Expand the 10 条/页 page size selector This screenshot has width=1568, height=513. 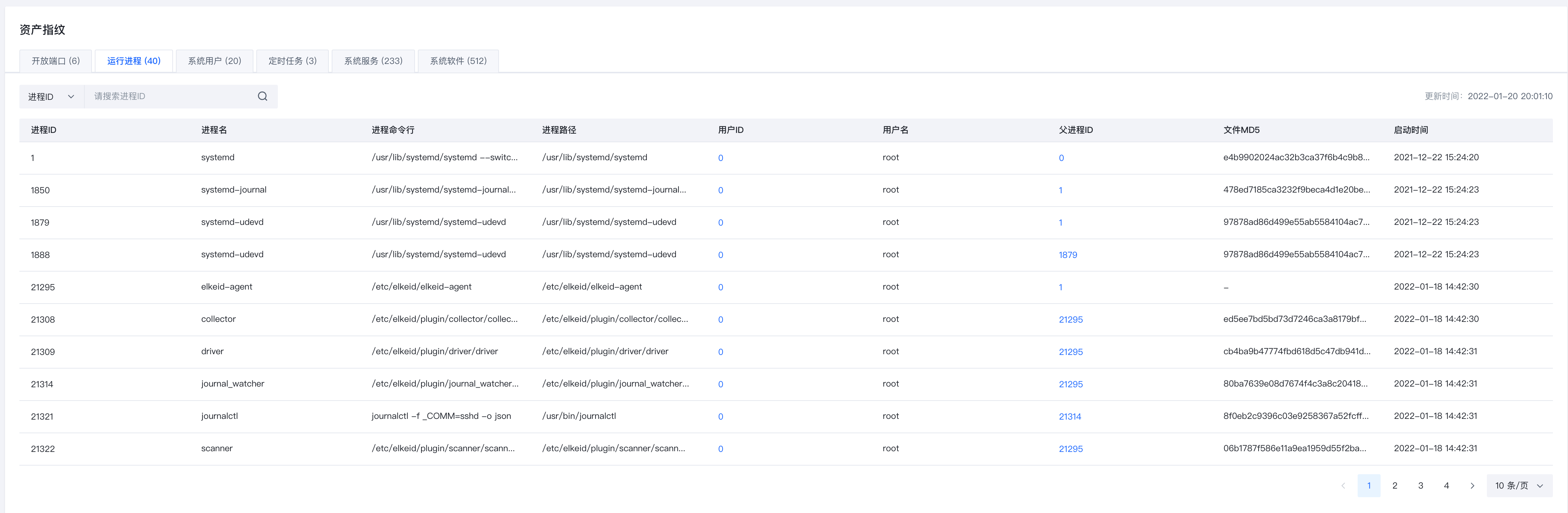tap(1519, 486)
